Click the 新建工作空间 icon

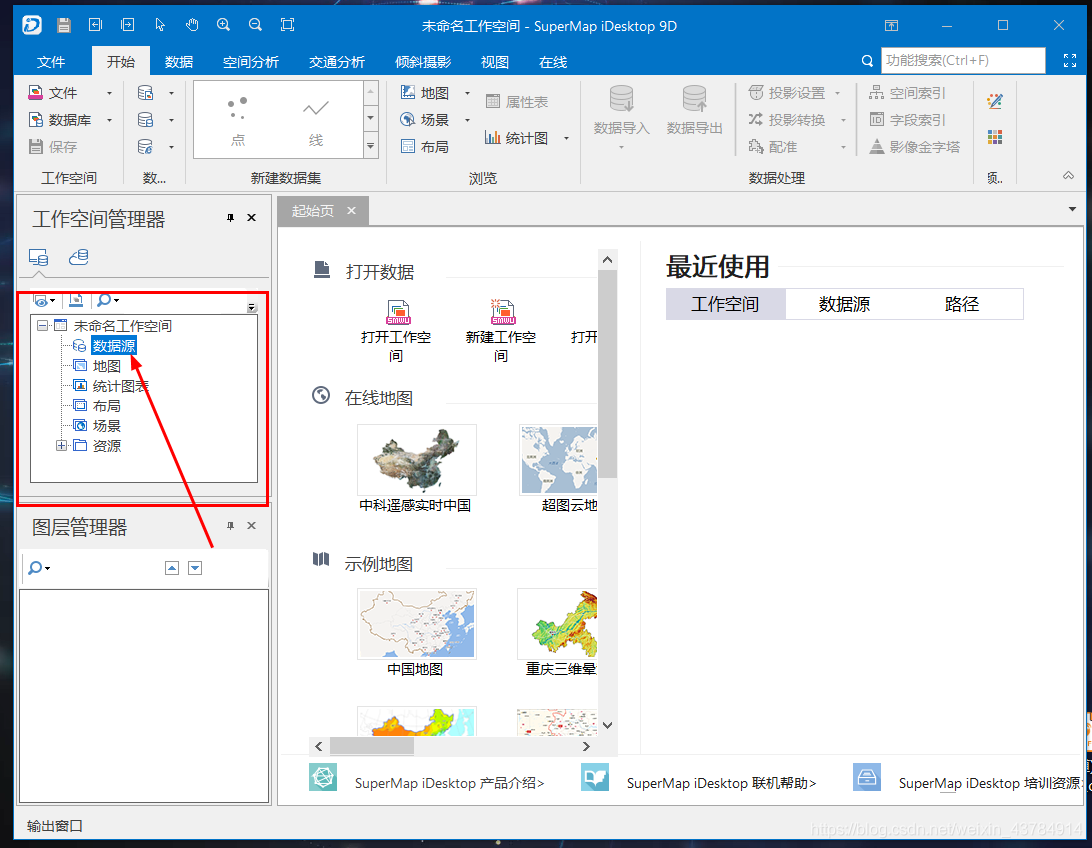(x=502, y=313)
